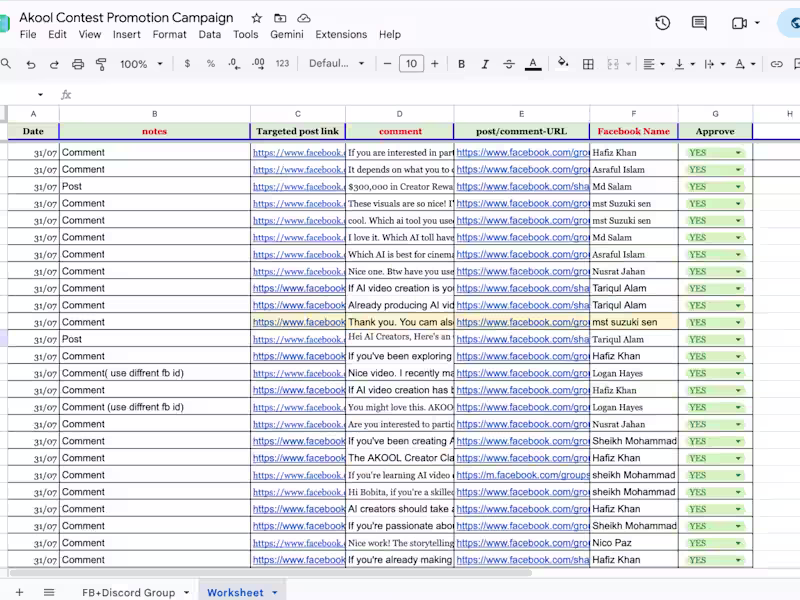
Task: Format as percent icon
Action: pos(211,64)
